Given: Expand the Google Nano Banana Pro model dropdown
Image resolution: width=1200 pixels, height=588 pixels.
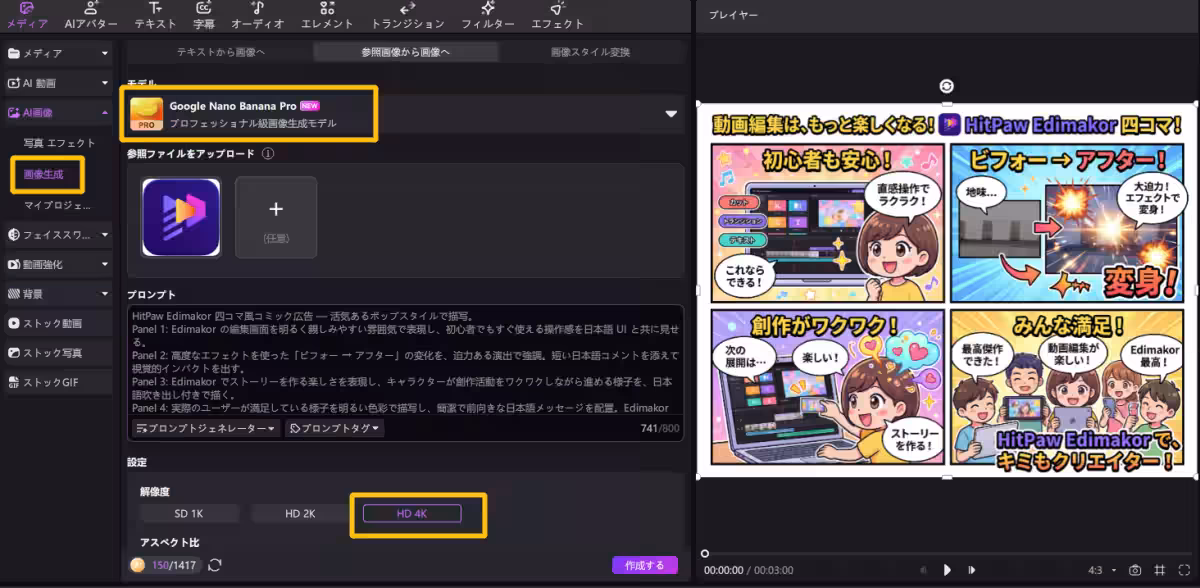Looking at the screenshot, I should (671, 113).
